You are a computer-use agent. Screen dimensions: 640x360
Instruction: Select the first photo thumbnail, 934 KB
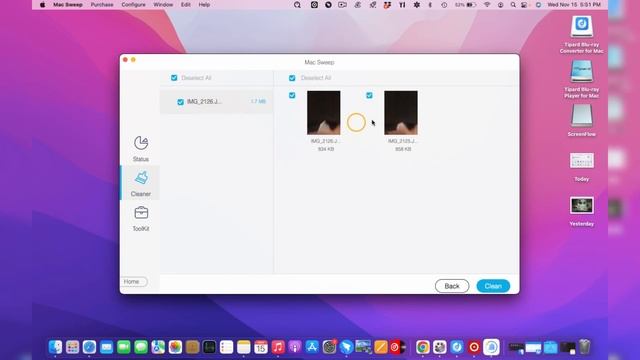[x=324, y=113]
